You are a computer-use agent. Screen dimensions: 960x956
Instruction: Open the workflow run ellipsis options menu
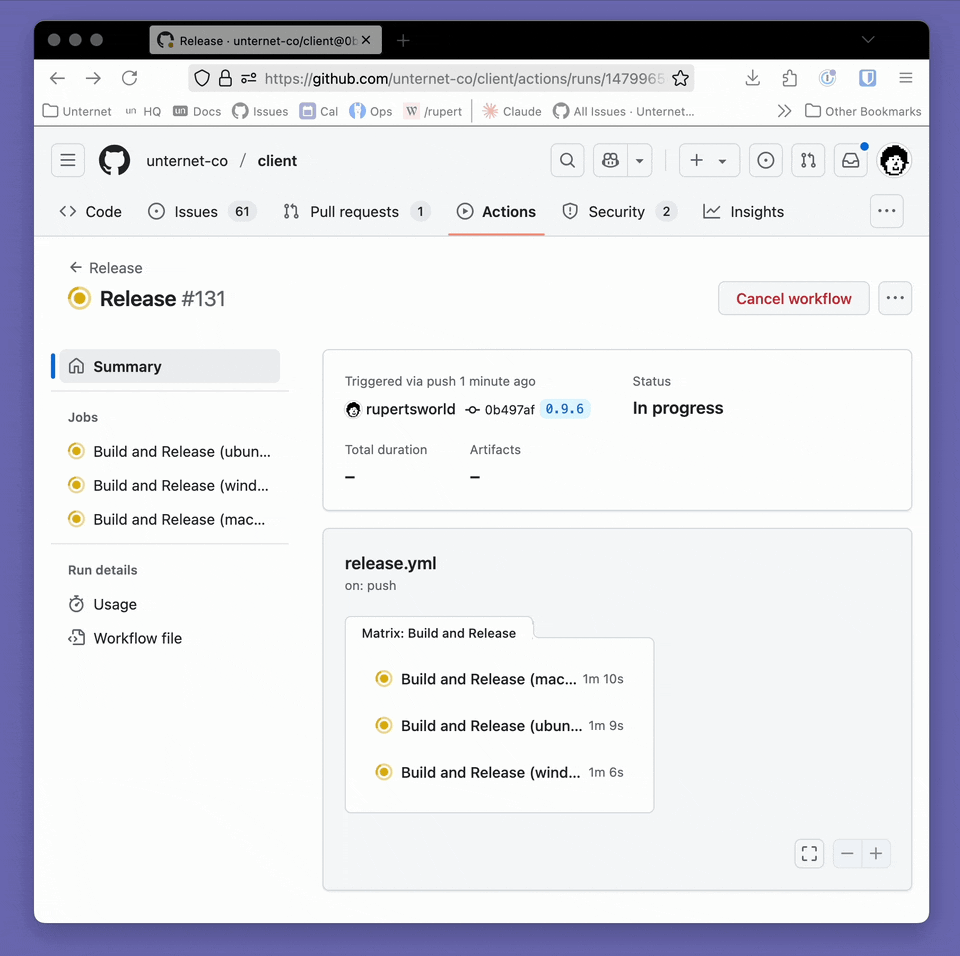tap(894, 298)
